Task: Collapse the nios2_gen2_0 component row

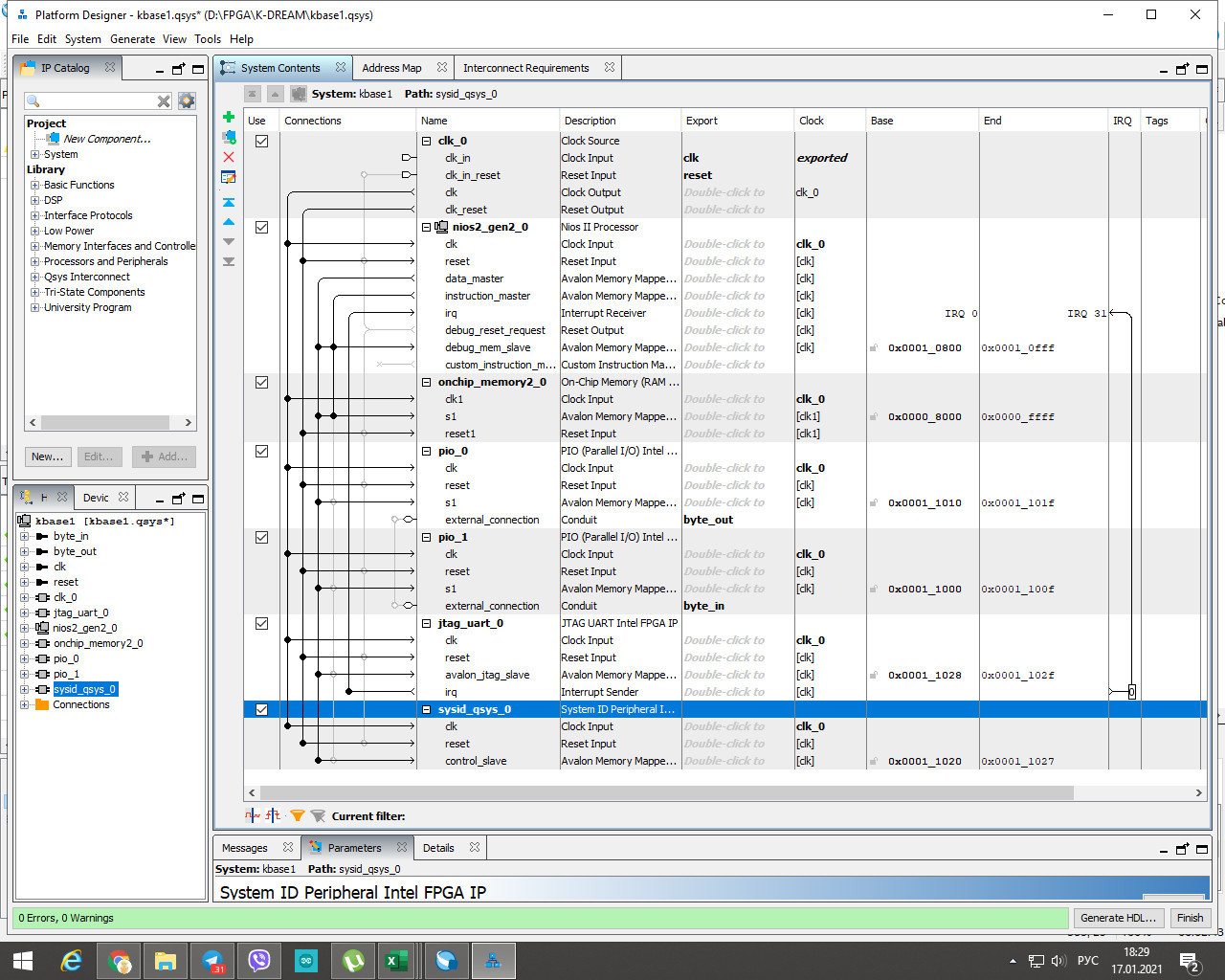Action: click(x=427, y=227)
